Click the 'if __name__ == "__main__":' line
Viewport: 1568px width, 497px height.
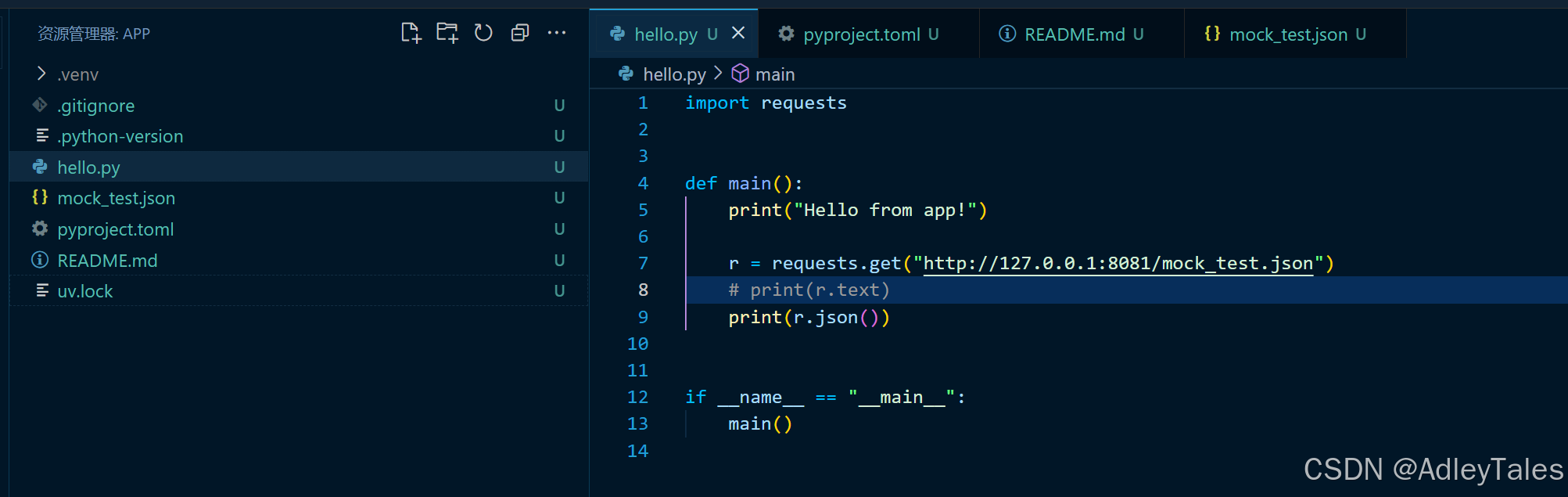[x=826, y=397]
